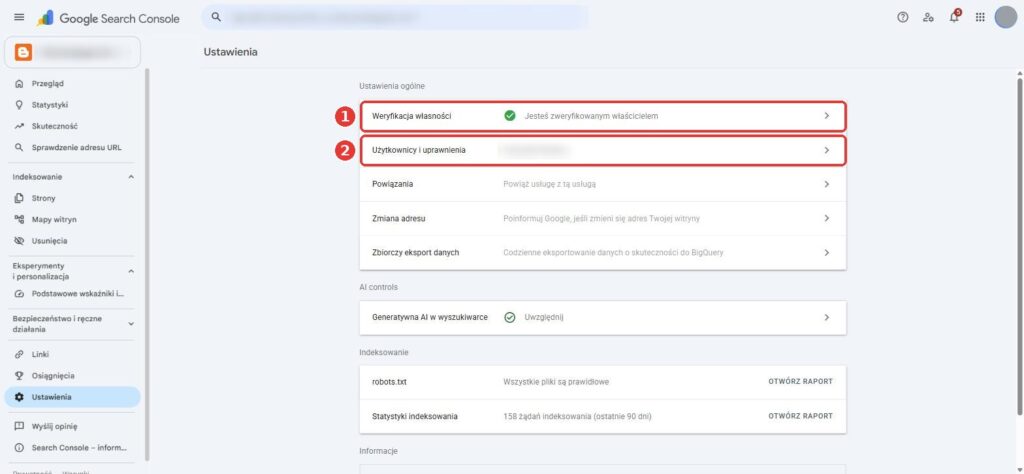Screen dimensions: 1024x474
Task: Open the account avatar menu
Action: (x=1005, y=18)
